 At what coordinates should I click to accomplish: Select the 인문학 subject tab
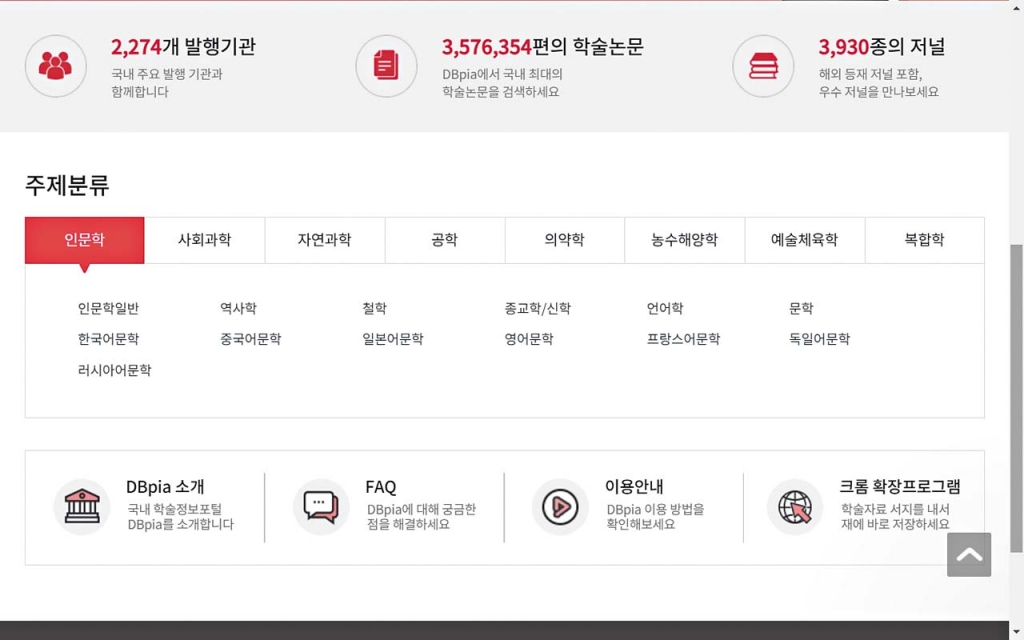point(85,240)
